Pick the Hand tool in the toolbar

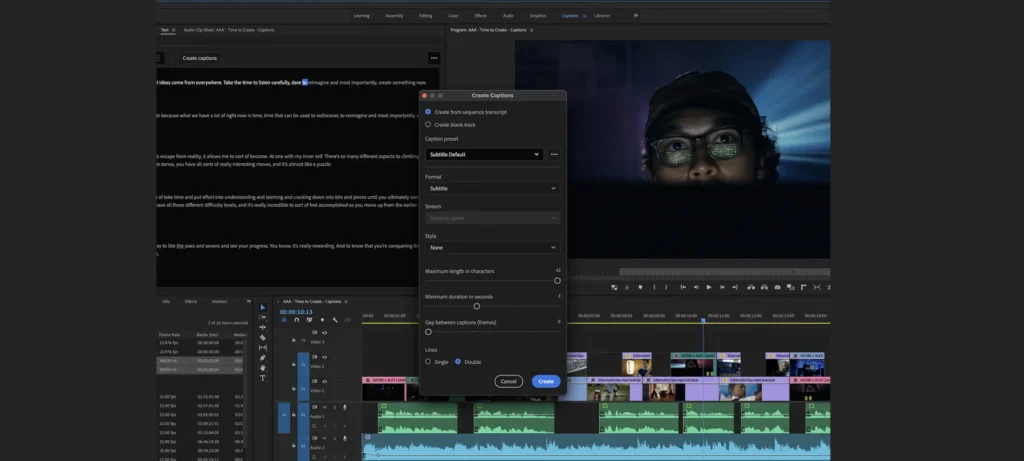pyautogui.click(x=263, y=367)
